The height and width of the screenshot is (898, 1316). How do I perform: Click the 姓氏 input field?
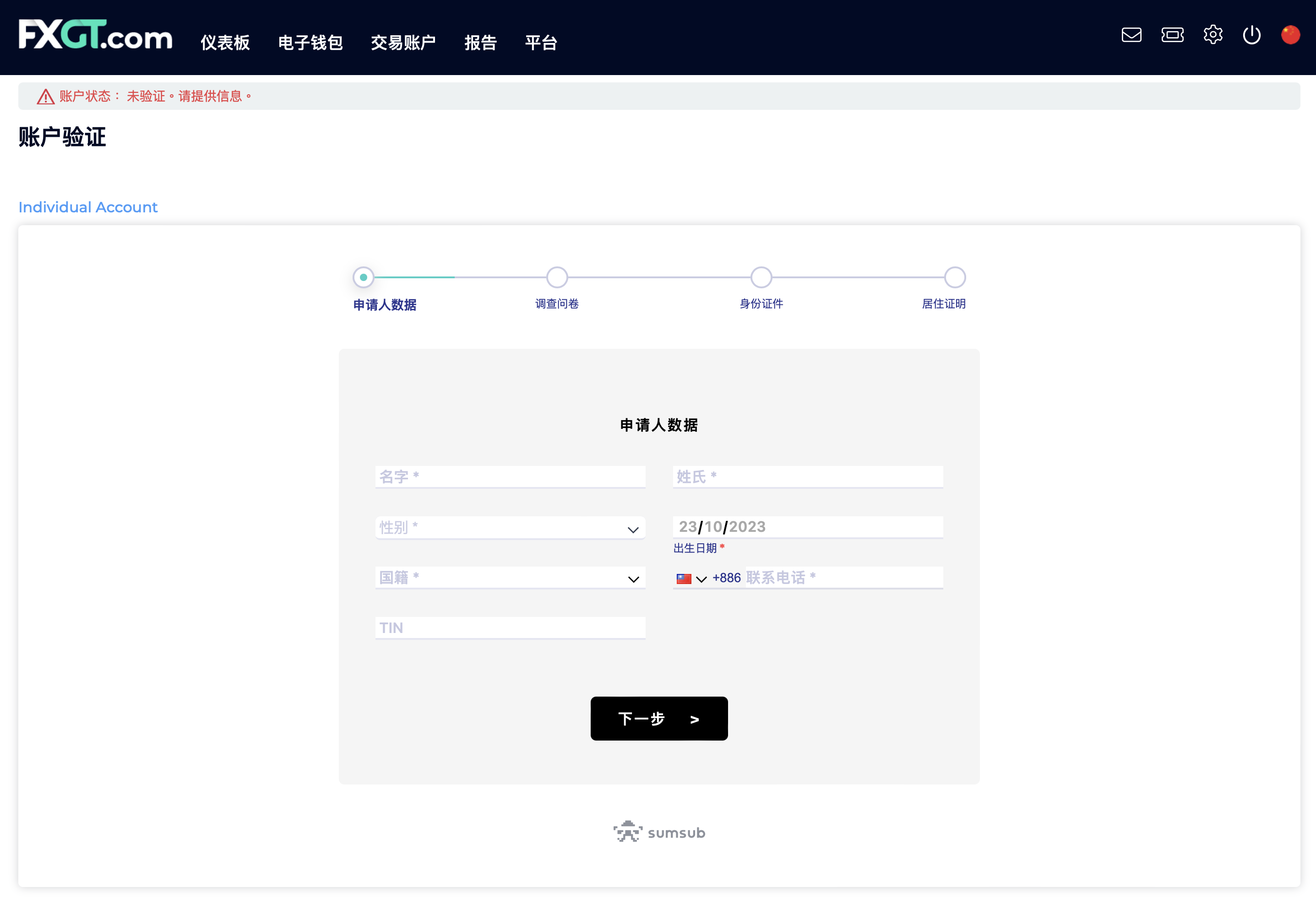(808, 477)
